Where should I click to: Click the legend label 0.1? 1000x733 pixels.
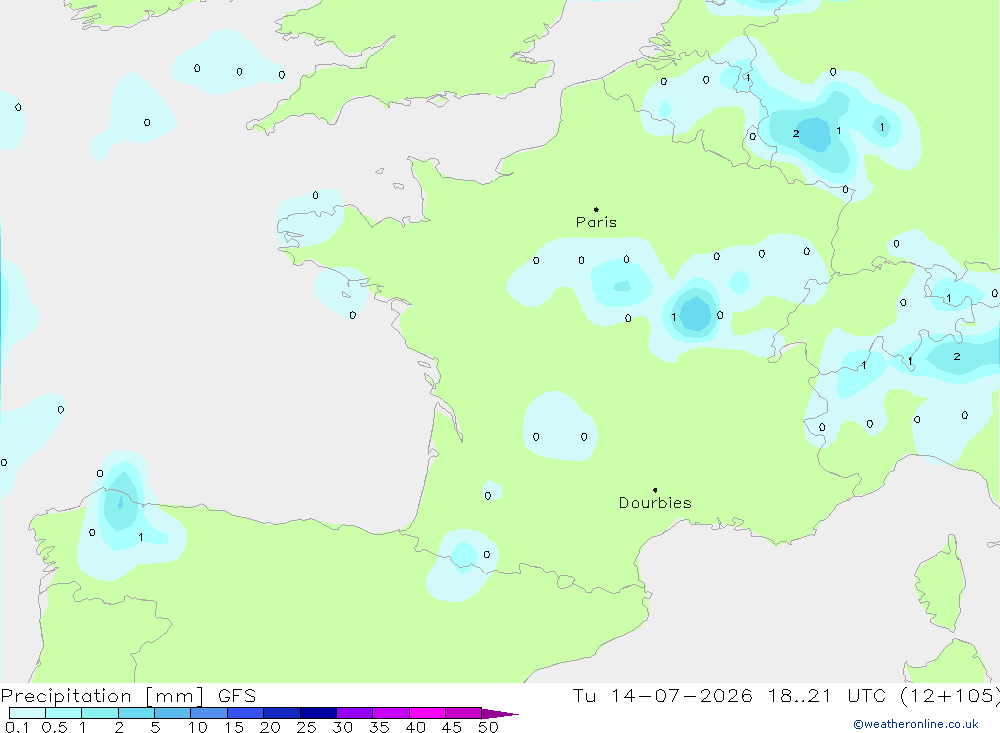(17, 727)
